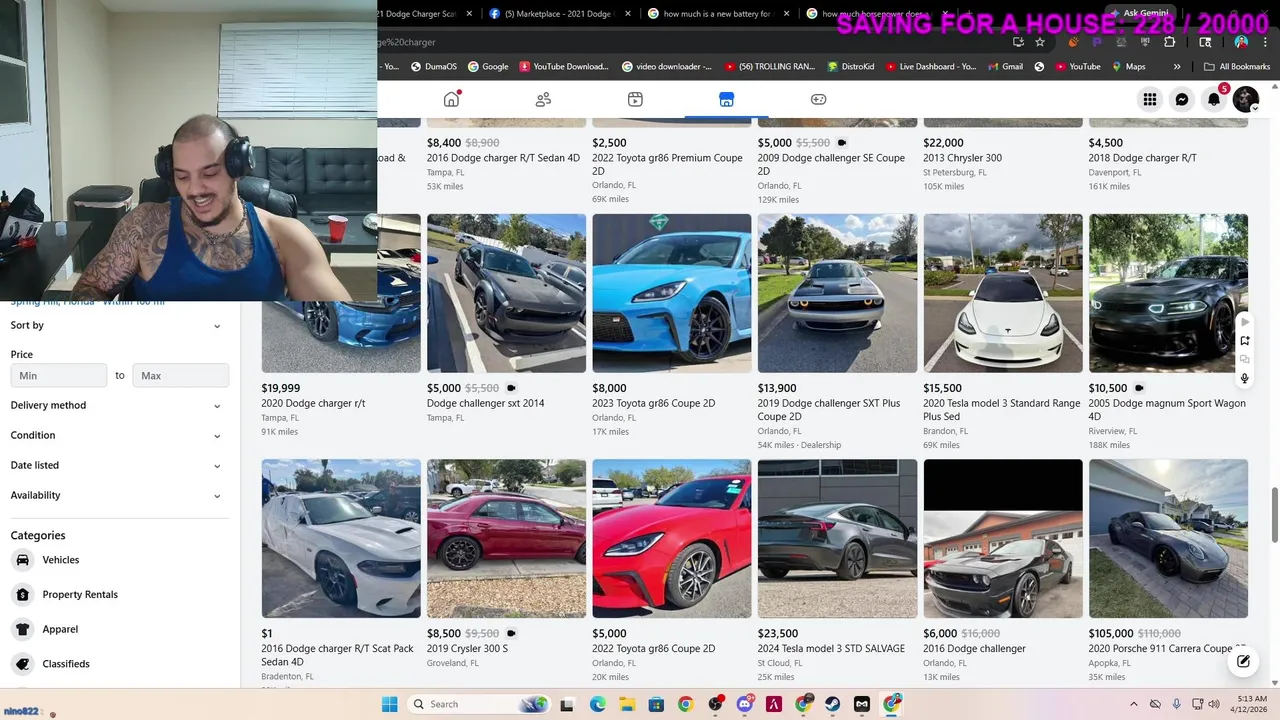
Task: Open the 2013 Chrysler 300 listing title
Action: tap(962, 158)
